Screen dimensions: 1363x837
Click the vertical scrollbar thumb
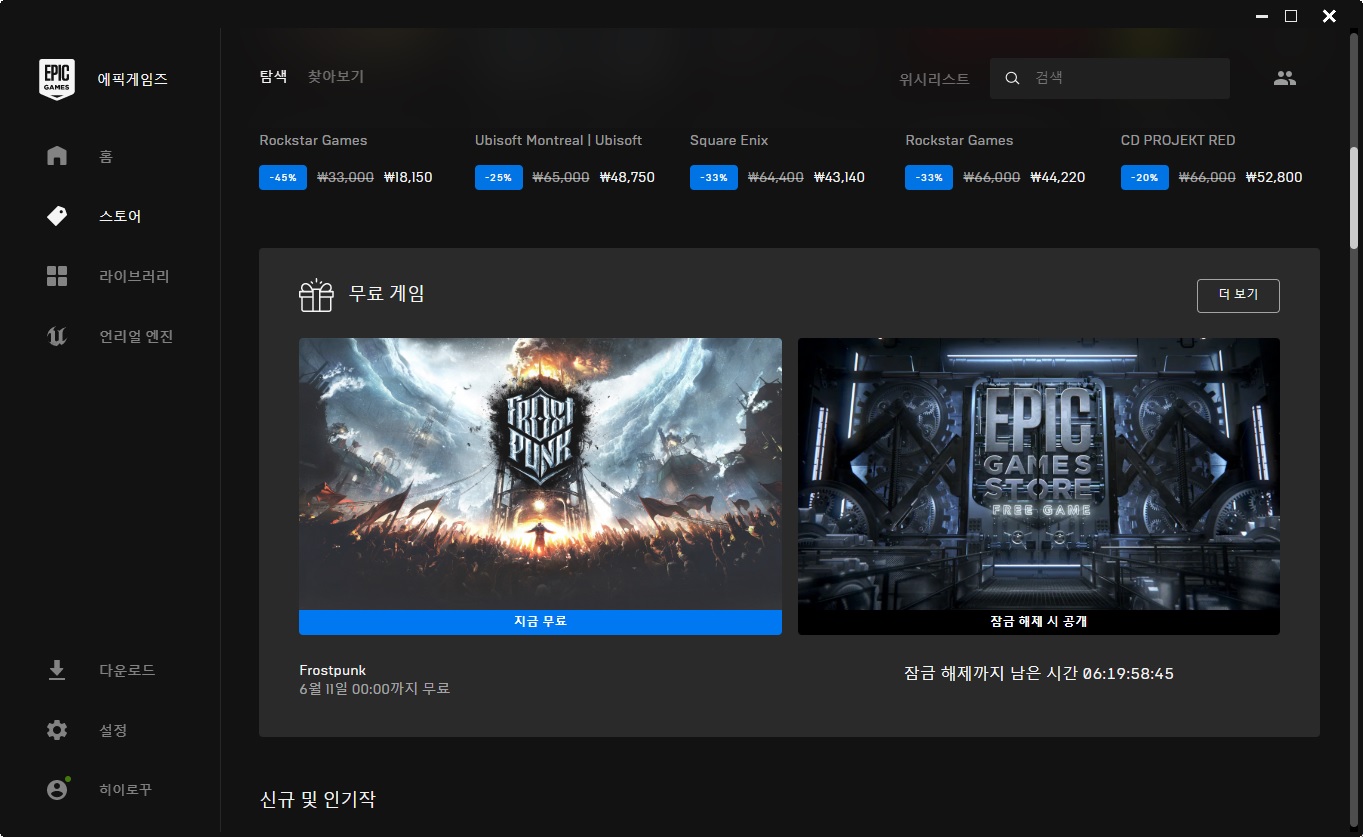point(1354,197)
